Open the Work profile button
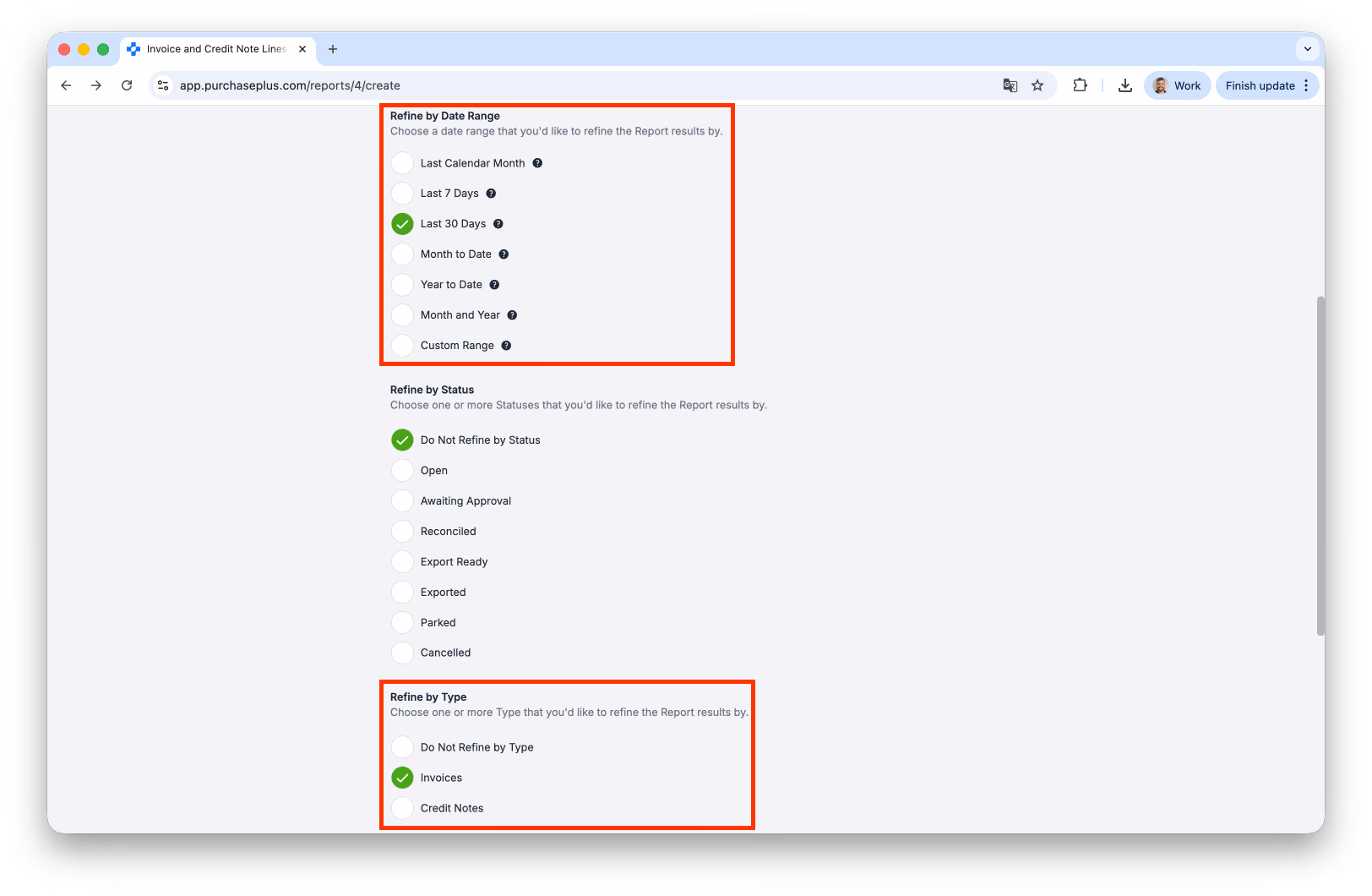This screenshot has width=1372, height=896. click(1178, 85)
